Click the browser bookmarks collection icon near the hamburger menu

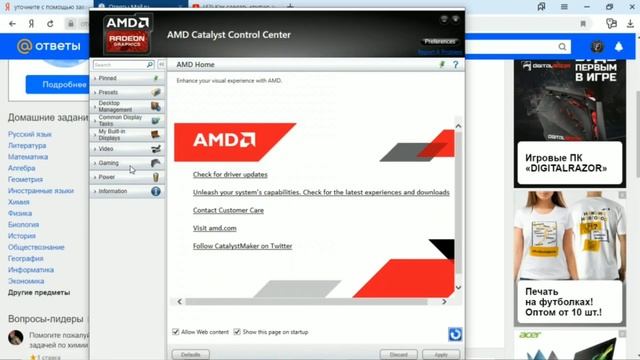[541, 7]
